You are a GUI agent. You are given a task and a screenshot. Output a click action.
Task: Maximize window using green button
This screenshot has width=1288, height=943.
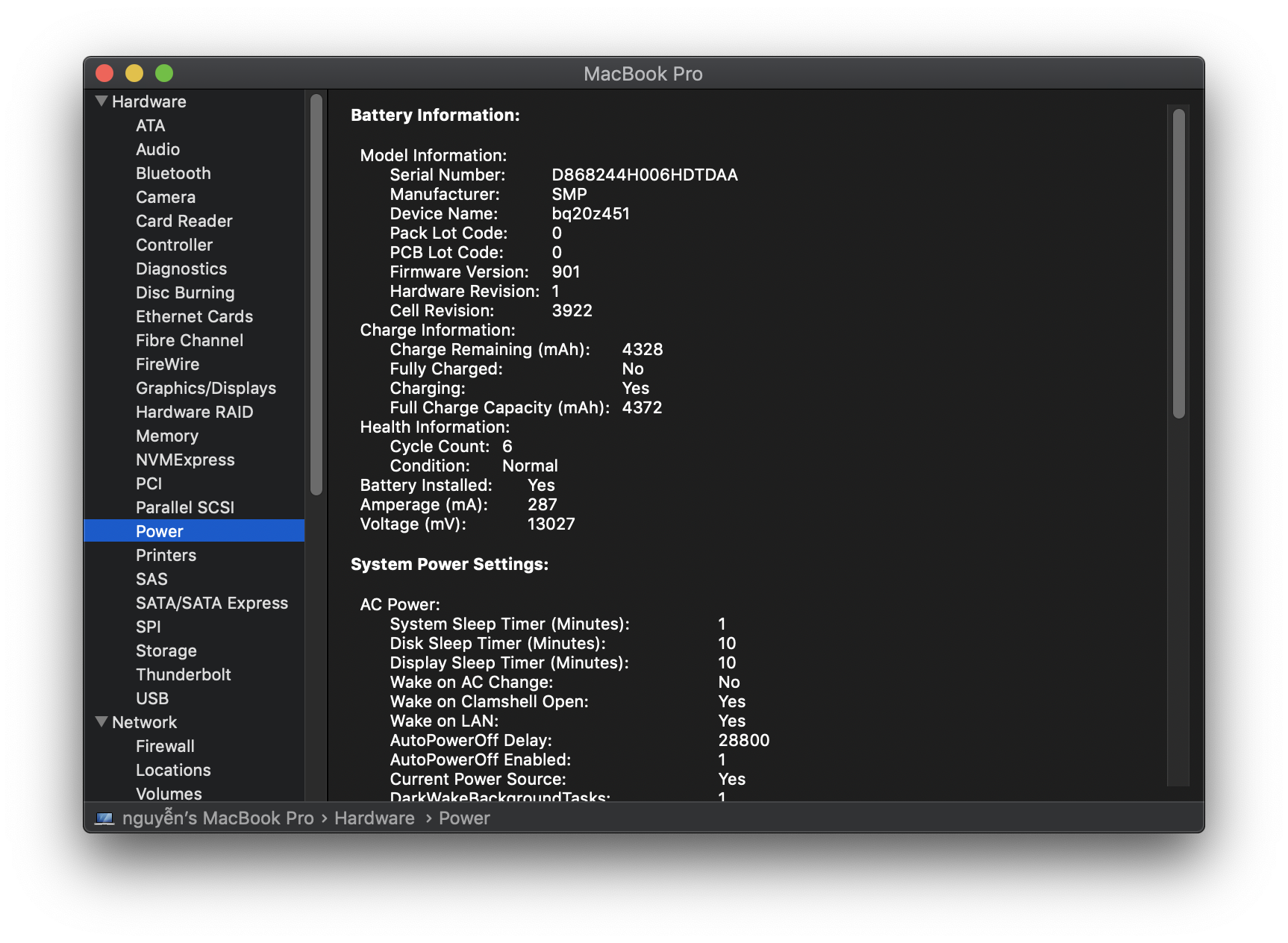(164, 73)
